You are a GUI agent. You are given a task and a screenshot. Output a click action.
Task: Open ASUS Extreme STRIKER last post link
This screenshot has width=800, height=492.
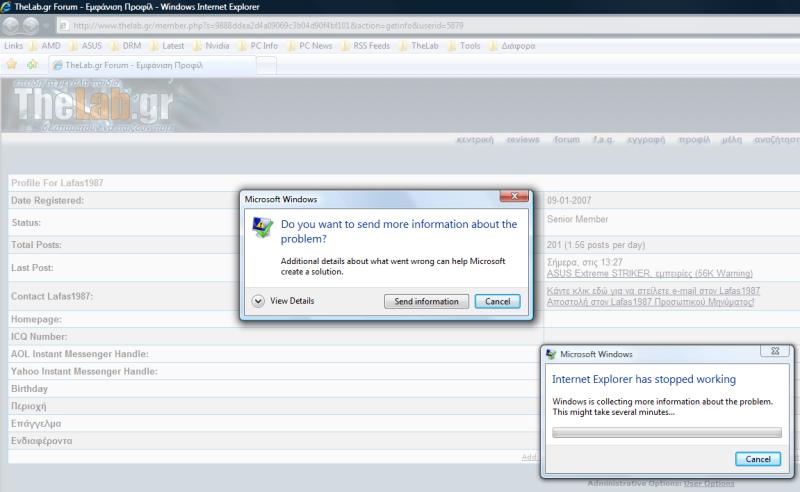(x=649, y=274)
